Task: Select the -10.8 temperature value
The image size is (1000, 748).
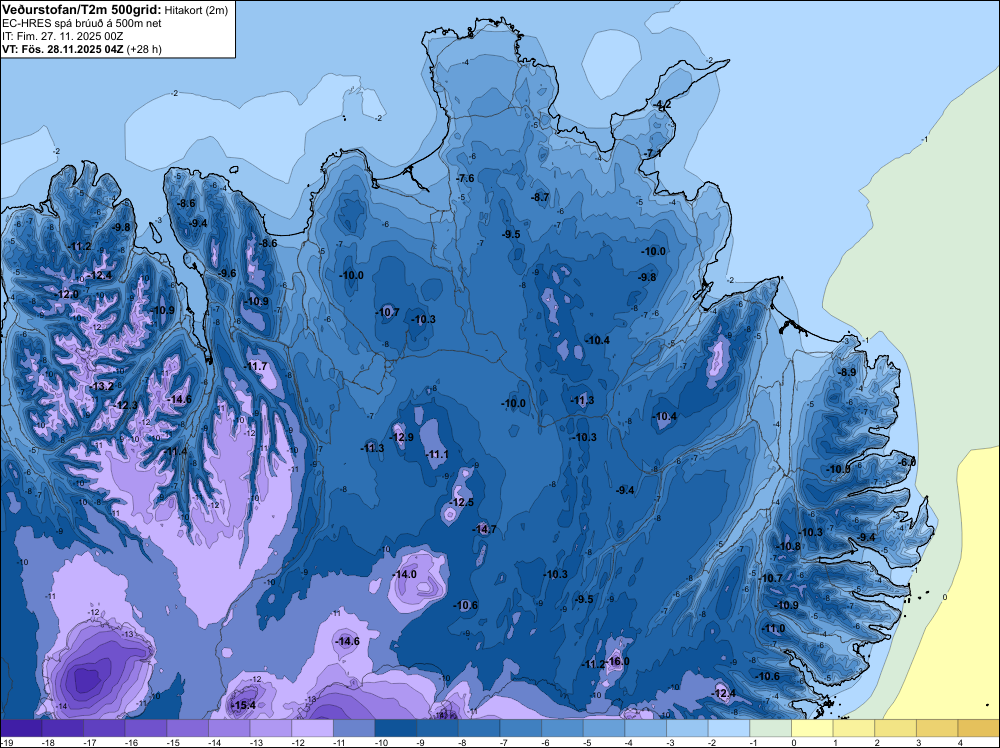Action: click(x=788, y=546)
